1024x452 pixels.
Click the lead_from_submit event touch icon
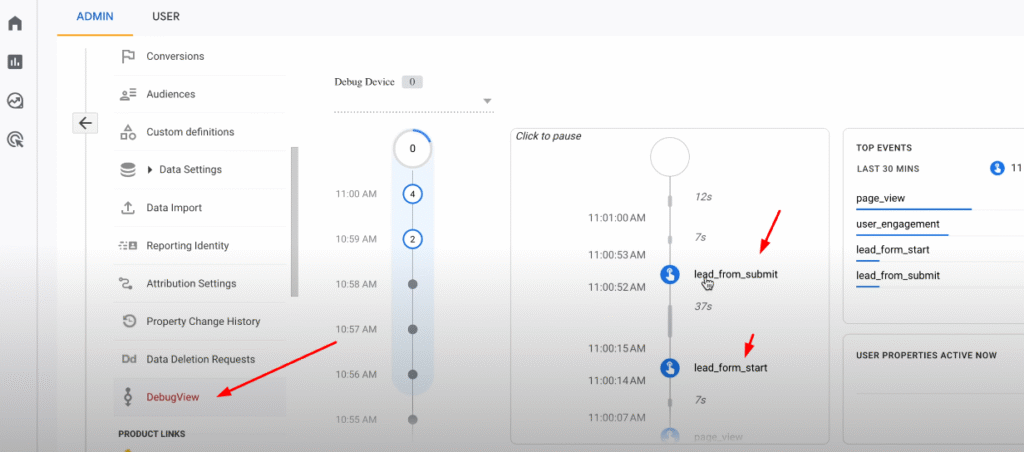coord(670,274)
